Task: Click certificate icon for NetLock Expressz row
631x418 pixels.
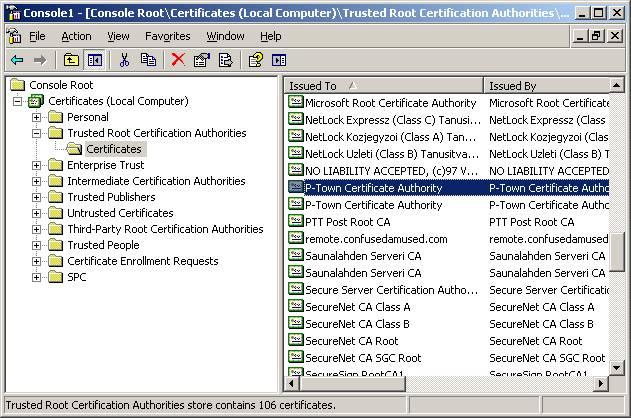Action: [x=295, y=119]
